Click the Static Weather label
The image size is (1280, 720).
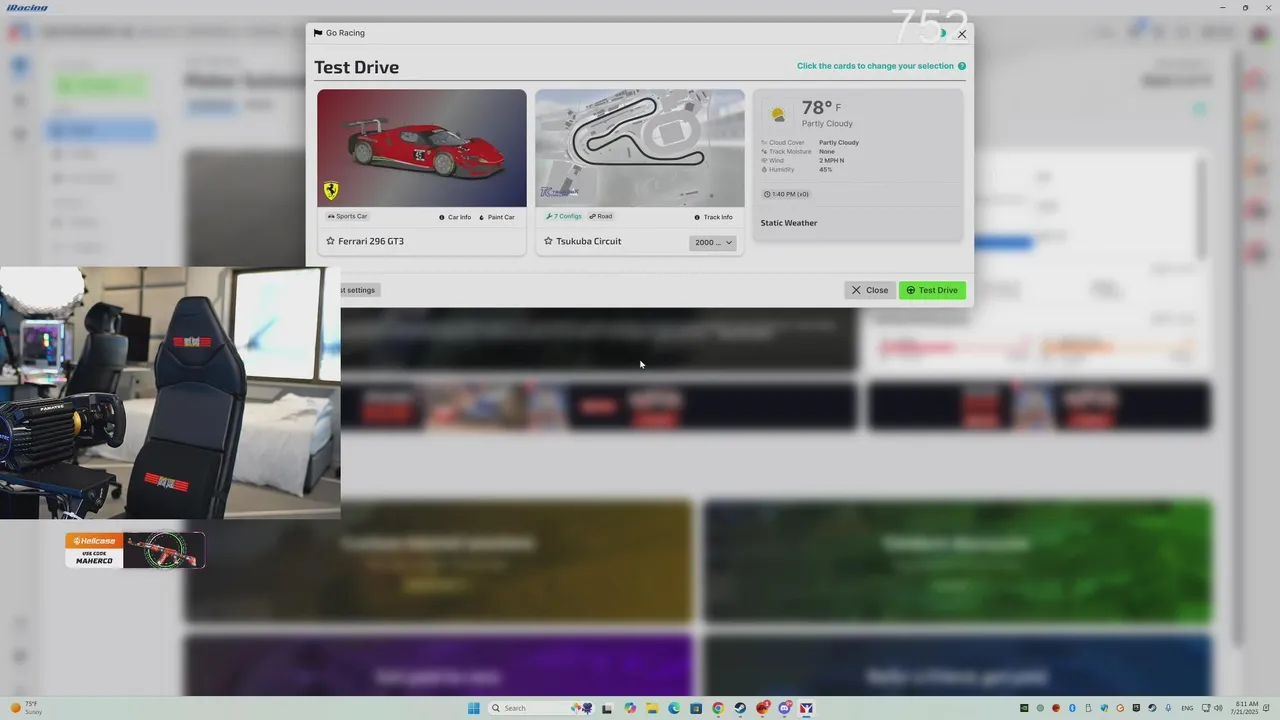pos(789,223)
